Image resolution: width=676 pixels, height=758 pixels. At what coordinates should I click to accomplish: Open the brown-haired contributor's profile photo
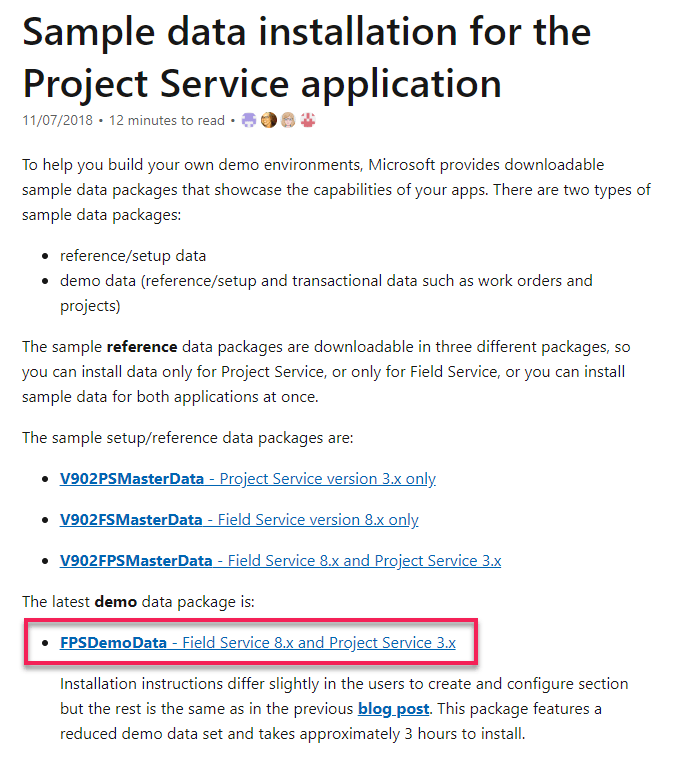(269, 121)
